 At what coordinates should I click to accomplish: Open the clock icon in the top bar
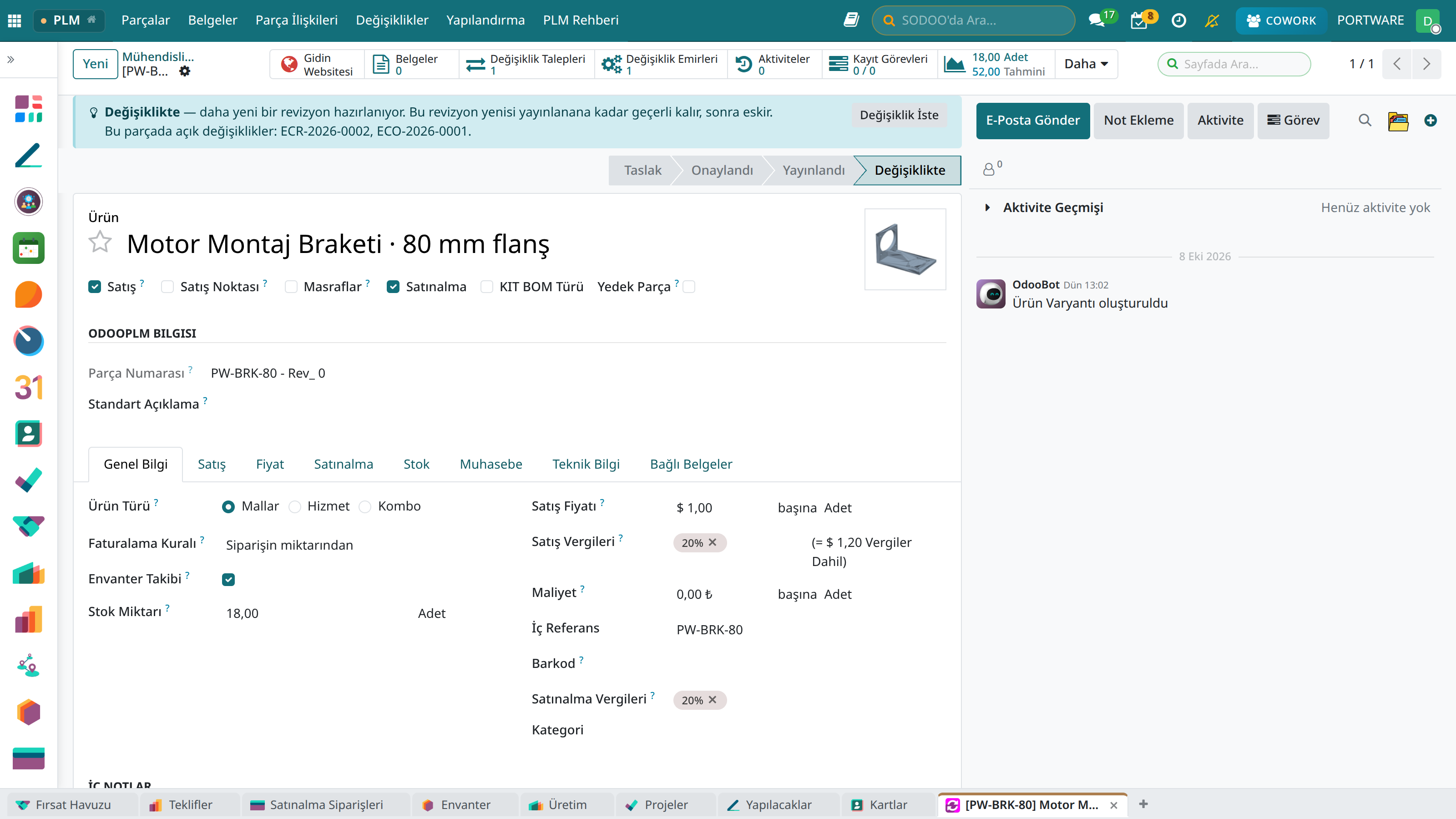[1178, 20]
